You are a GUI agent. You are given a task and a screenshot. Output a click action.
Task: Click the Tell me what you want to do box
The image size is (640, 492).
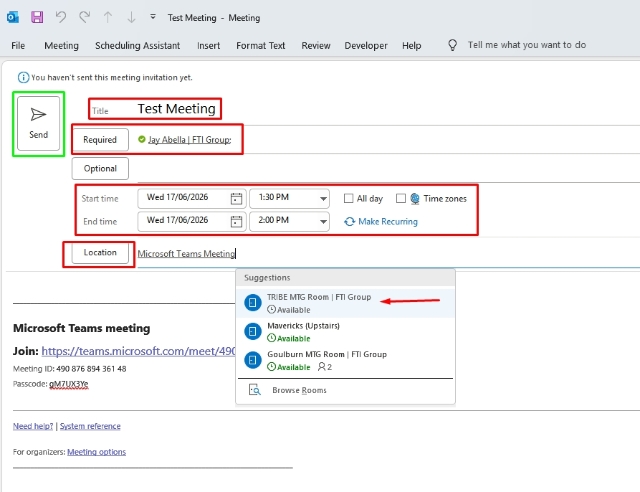pos(527,45)
